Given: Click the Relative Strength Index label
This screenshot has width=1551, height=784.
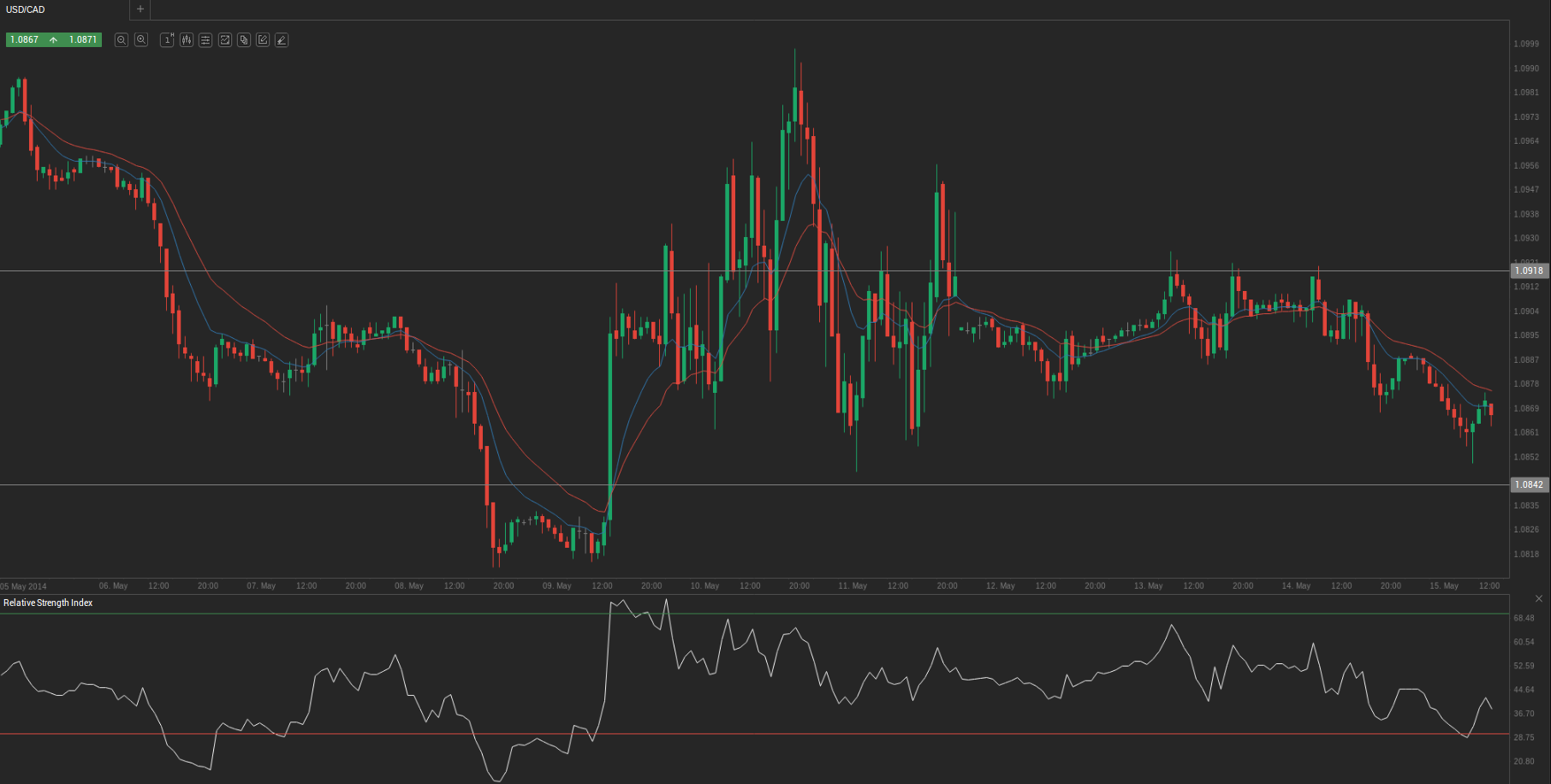Looking at the screenshot, I should tap(48, 603).
